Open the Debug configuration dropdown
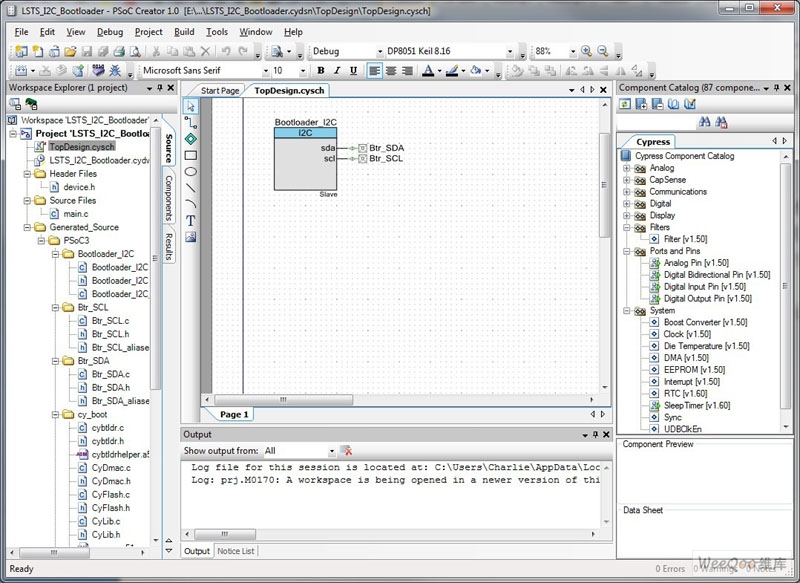The width and height of the screenshot is (800, 583). point(380,52)
